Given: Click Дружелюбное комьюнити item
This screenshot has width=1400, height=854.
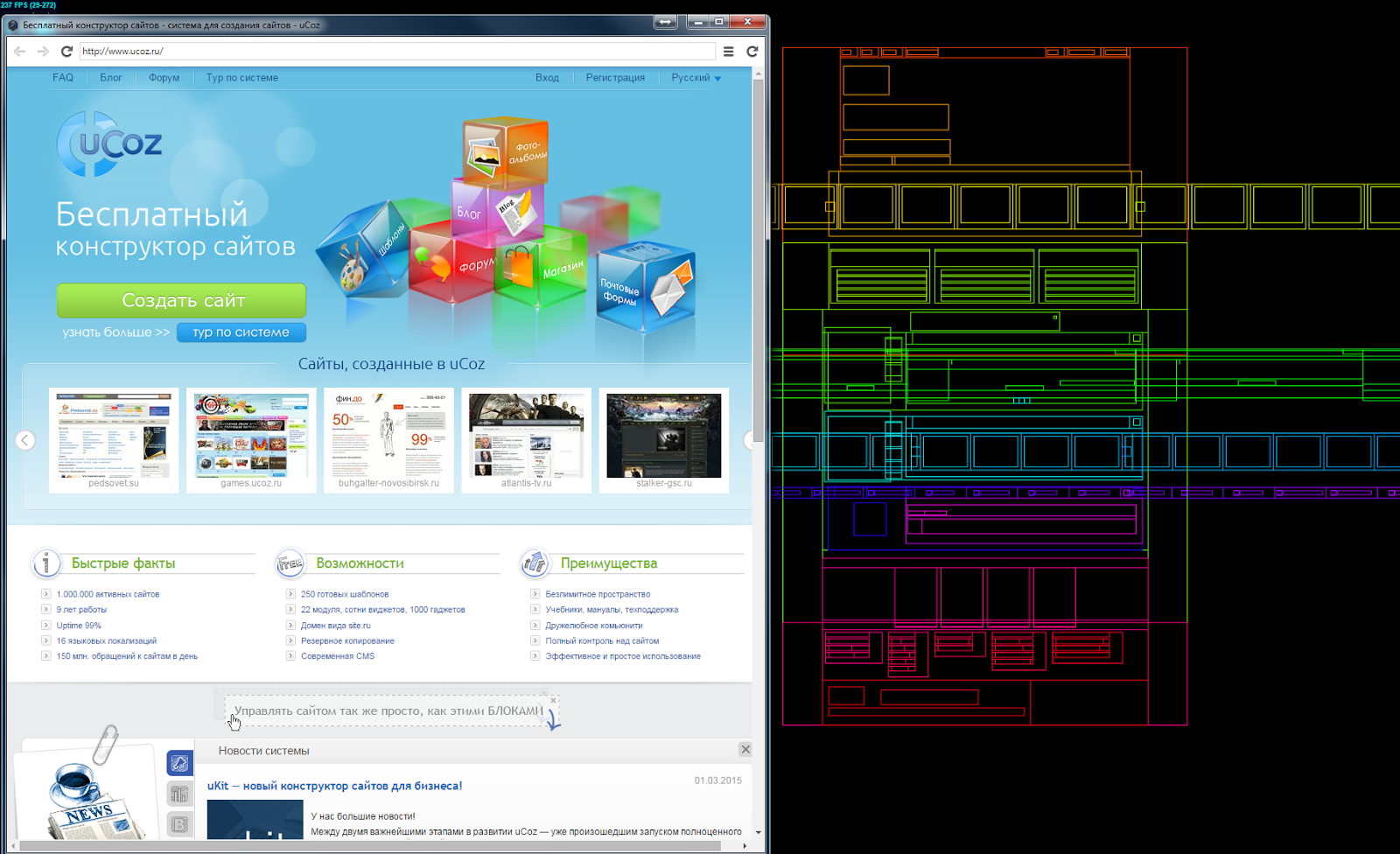Looking at the screenshot, I should [x=594, y=626].
